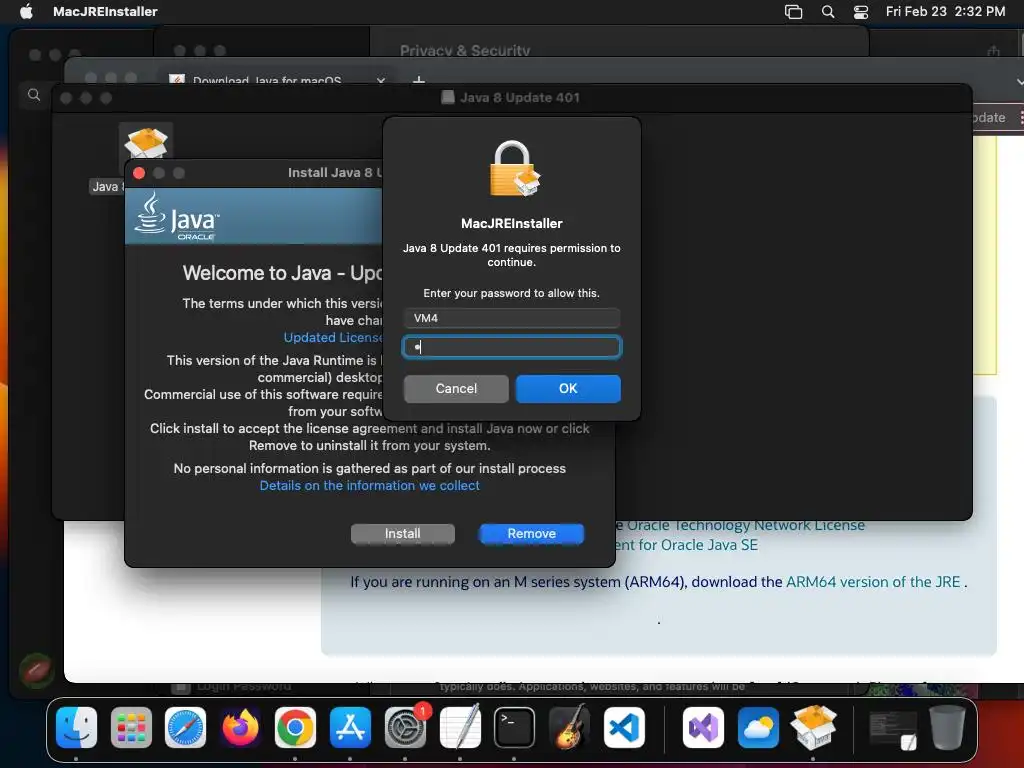Open the Weather app from the Dock
This screenshot has height=768, width=1024.
coord(758,727)
